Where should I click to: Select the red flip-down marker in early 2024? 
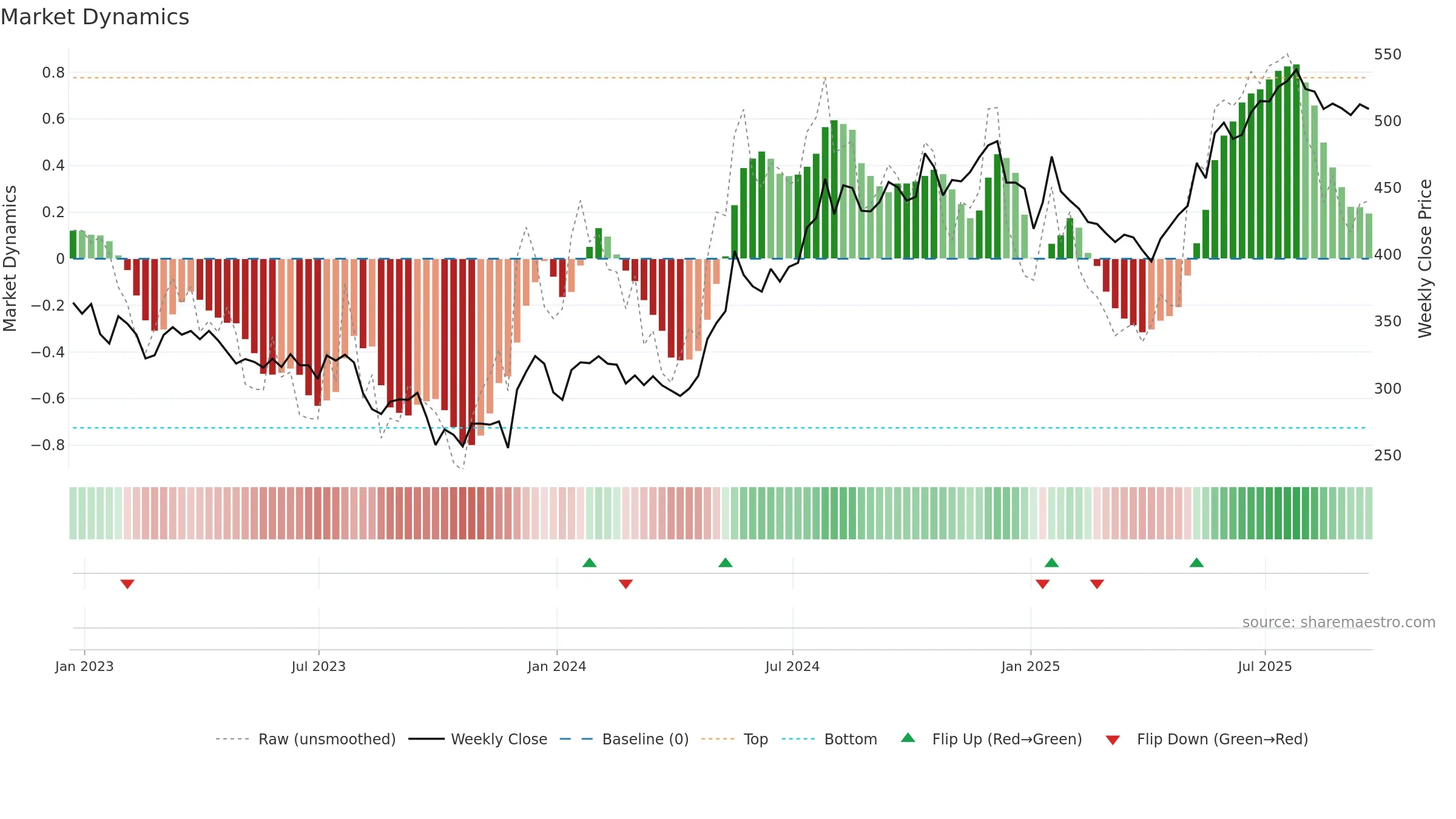625,584
